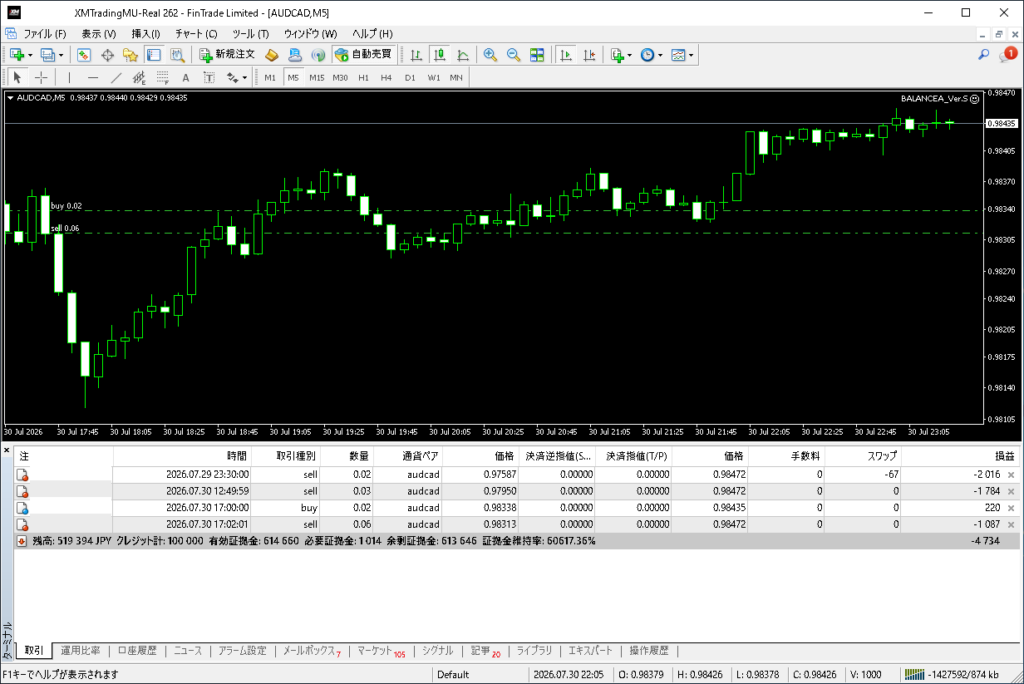Viewport: 1024px width, 684px height.
Task: Select the crosshair cursor tool
Action: 41,78
